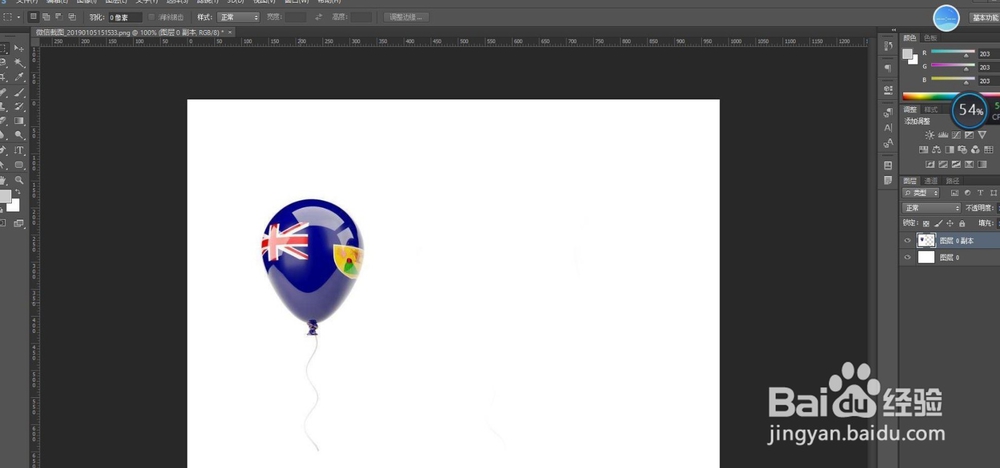Image resolution: width=1000 pixels, height=468 pixels.
Task: Add a Brightness/Contrast adjustment
Action: tap(930, 135)
